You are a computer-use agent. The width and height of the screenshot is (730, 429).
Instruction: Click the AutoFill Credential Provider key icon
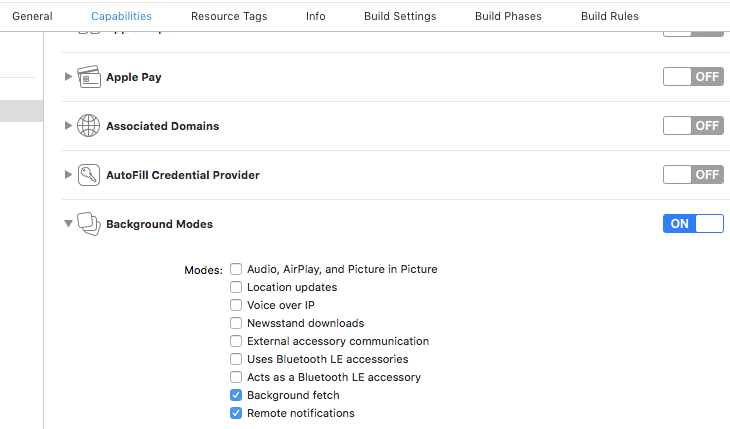(x=88, y=175)
